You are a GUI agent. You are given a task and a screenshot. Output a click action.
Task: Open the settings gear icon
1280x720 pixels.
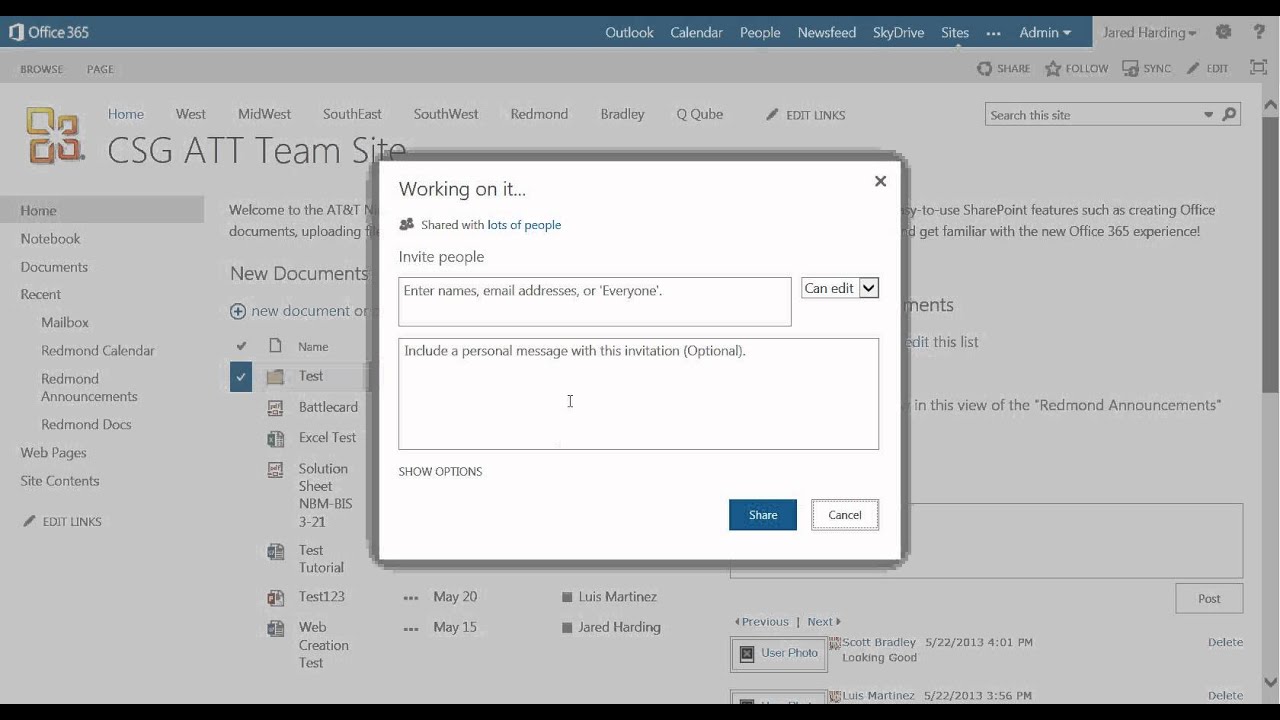tap(1223, 32)
